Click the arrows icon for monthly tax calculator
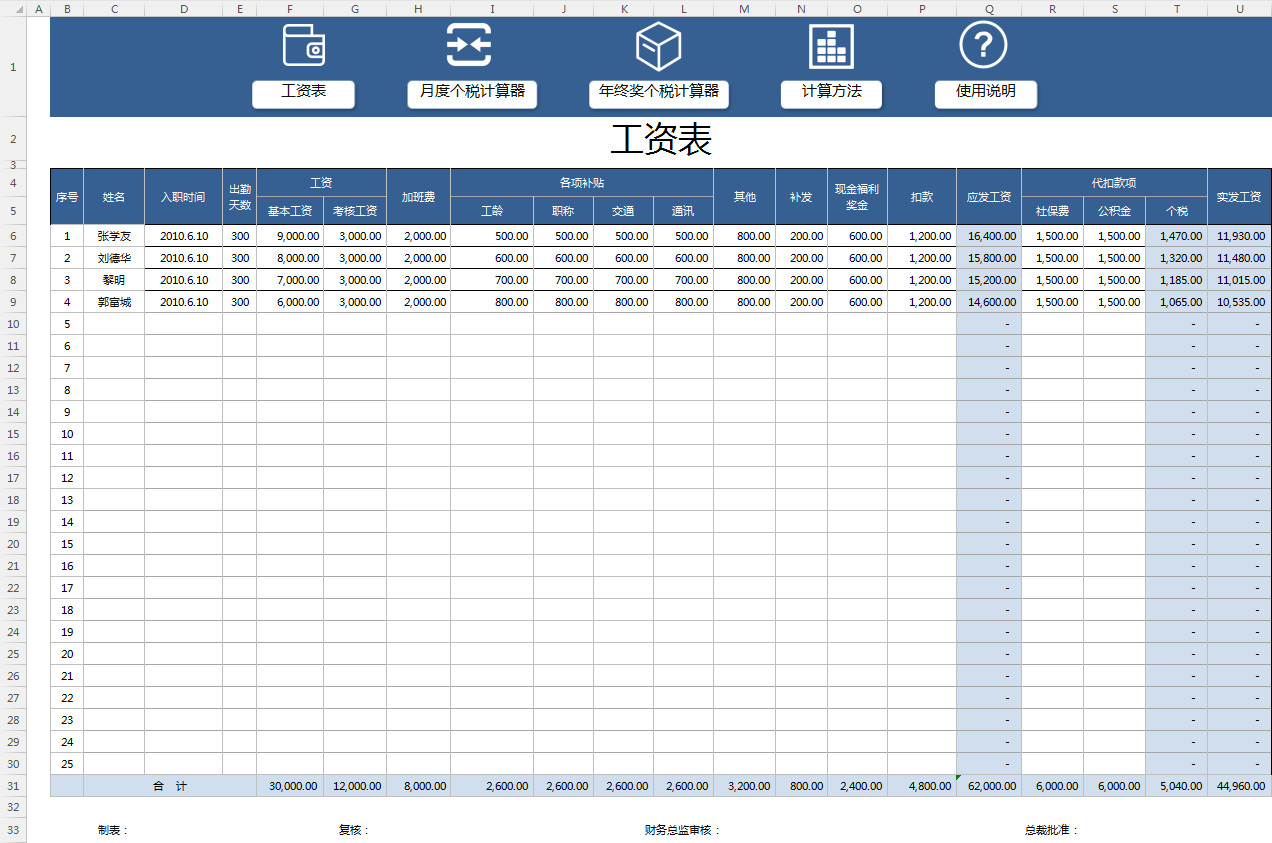Screen dimensions: 1272x843 tap(469, 46)
